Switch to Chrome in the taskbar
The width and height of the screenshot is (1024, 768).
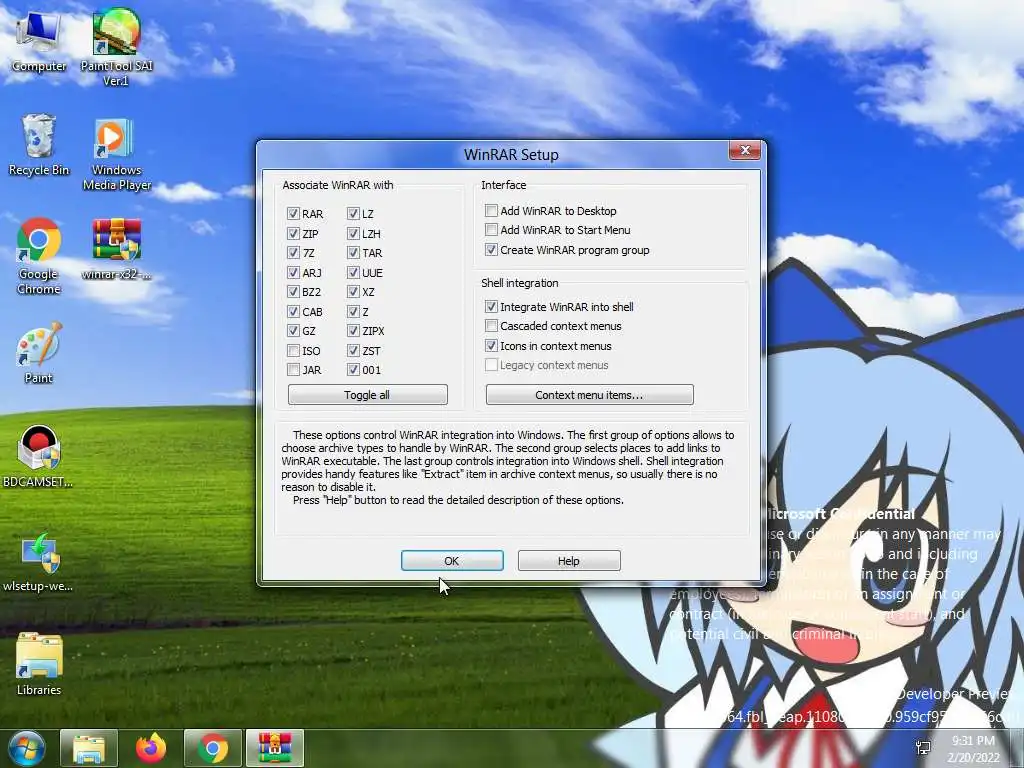coord(213,748)
